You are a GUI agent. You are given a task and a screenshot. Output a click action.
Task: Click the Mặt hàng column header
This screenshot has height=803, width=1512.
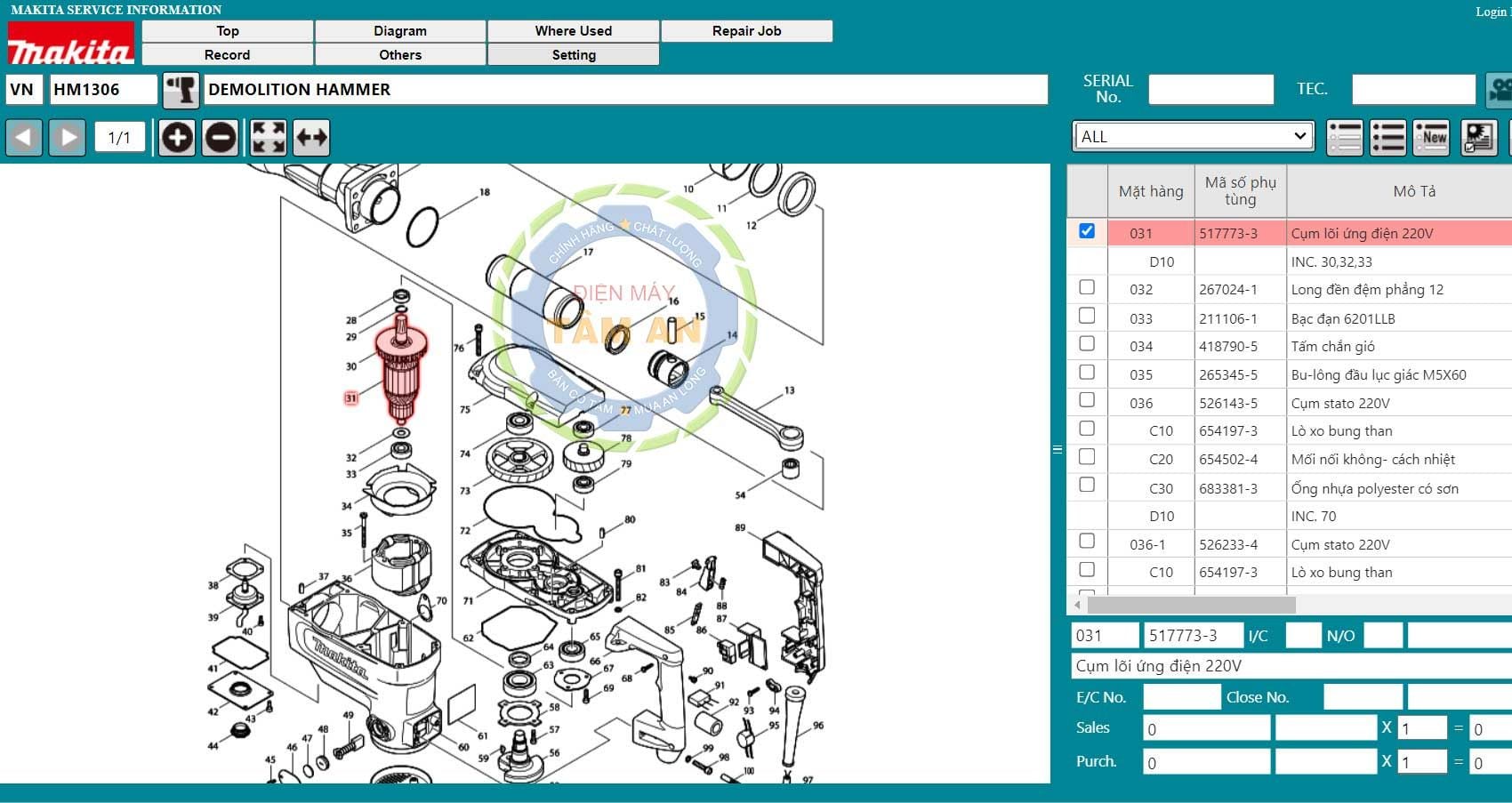pyautogui.click(x=1151, y=191)
